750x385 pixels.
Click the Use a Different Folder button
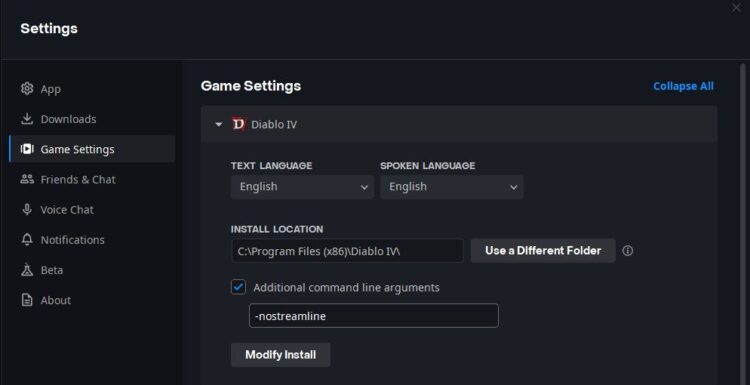pyautogui.click(x=543, y=251)
